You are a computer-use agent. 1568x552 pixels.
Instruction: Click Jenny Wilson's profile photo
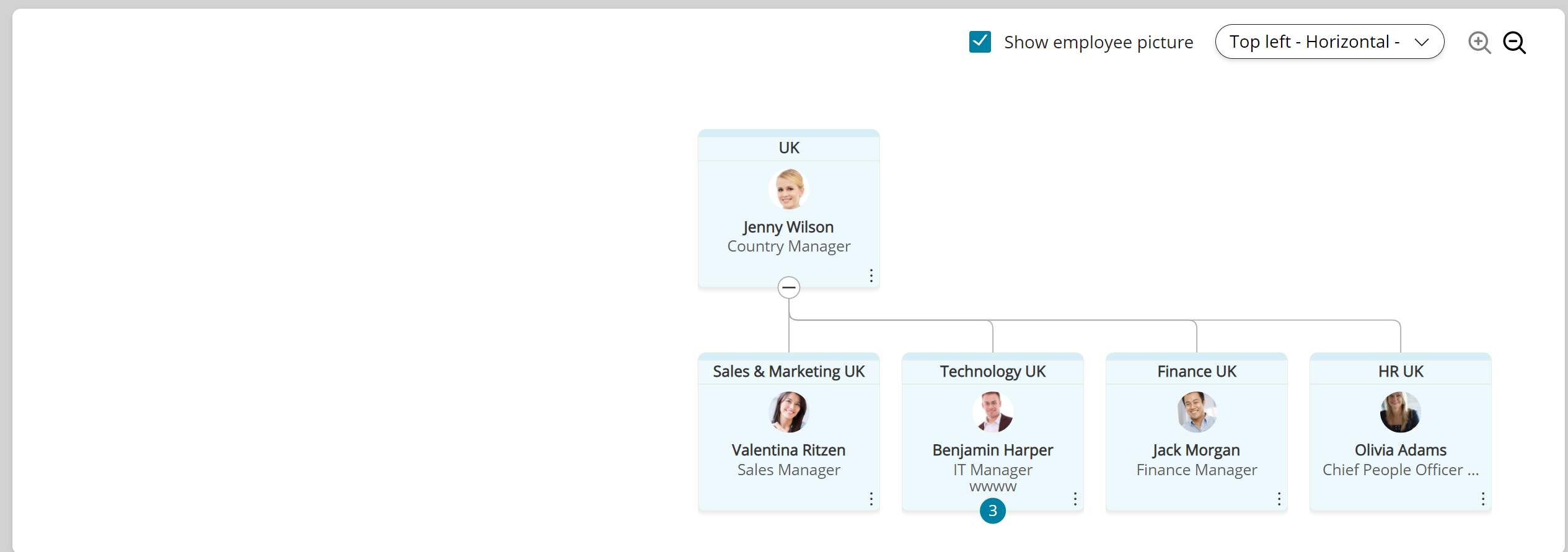[789, 189]
